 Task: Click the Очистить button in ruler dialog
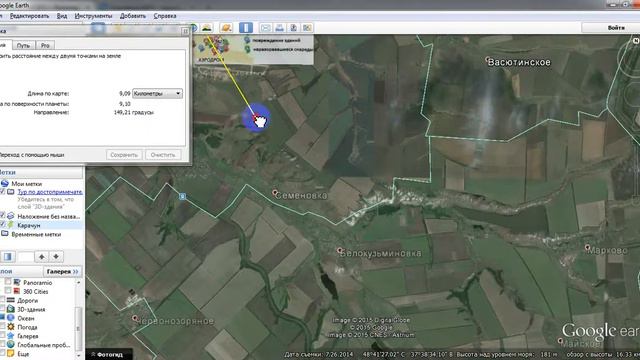(x=163, y=155)
